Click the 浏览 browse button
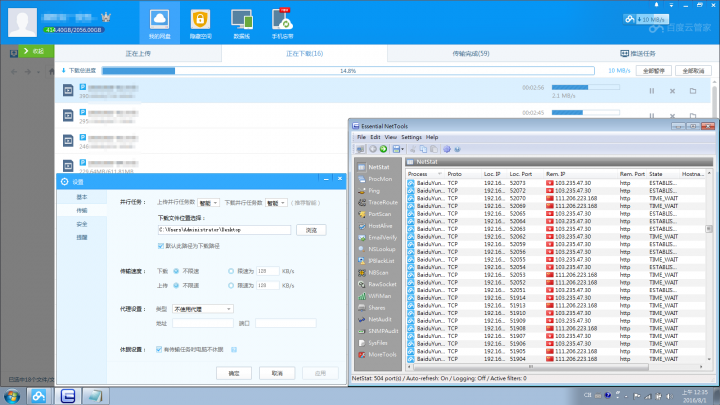The height and width of the screenshot is (405, 720). click(x=311, y=230)
